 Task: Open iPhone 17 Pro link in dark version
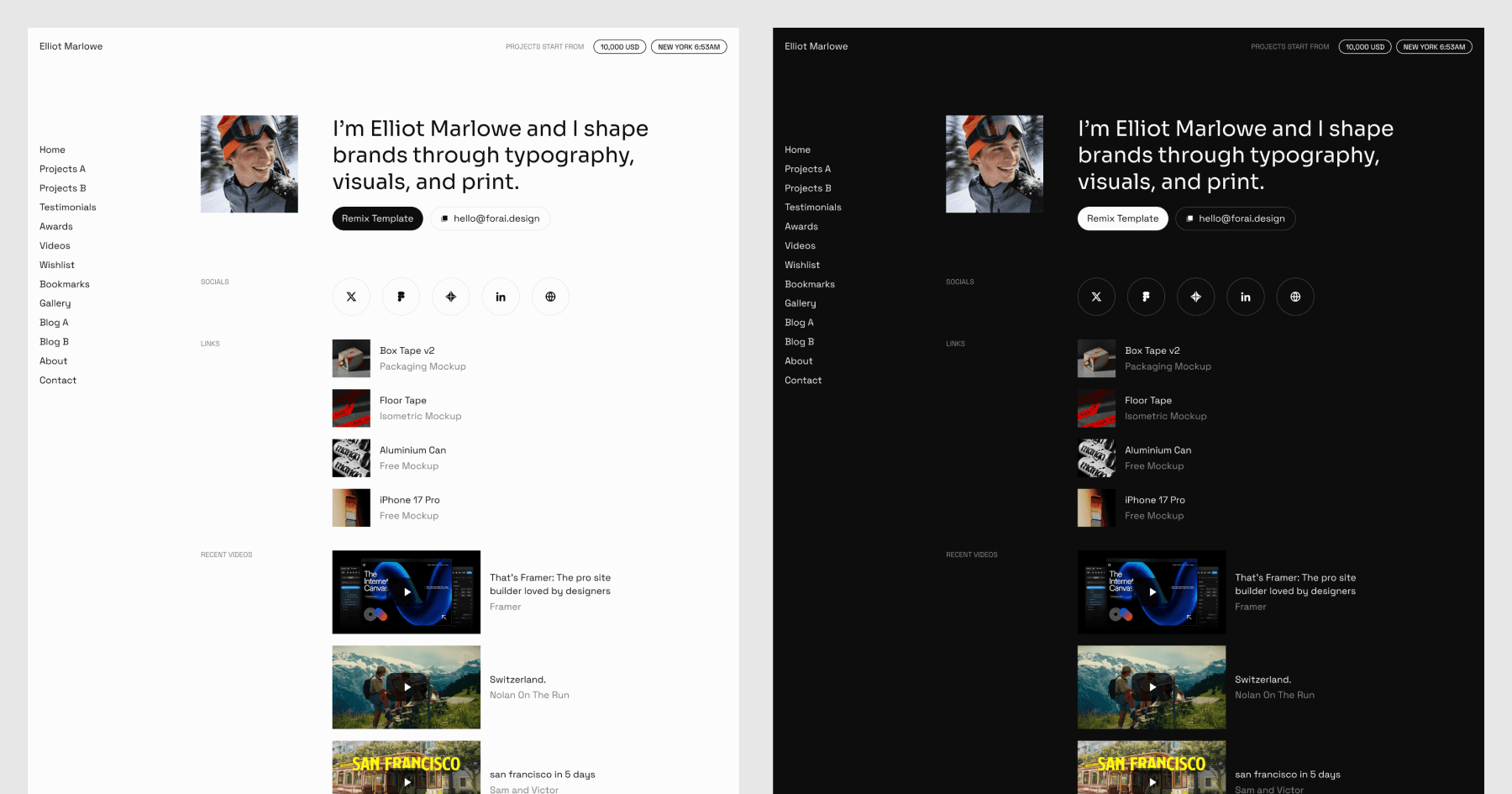click(x=1155, y=500)
